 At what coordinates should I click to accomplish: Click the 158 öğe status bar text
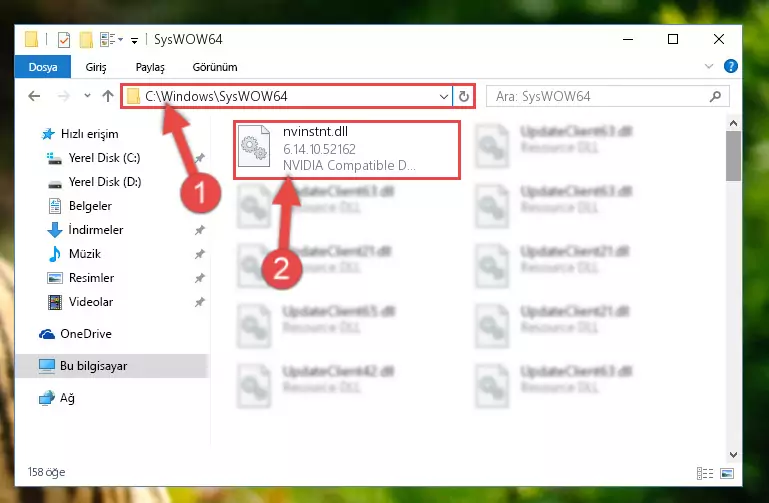point(47,472)
